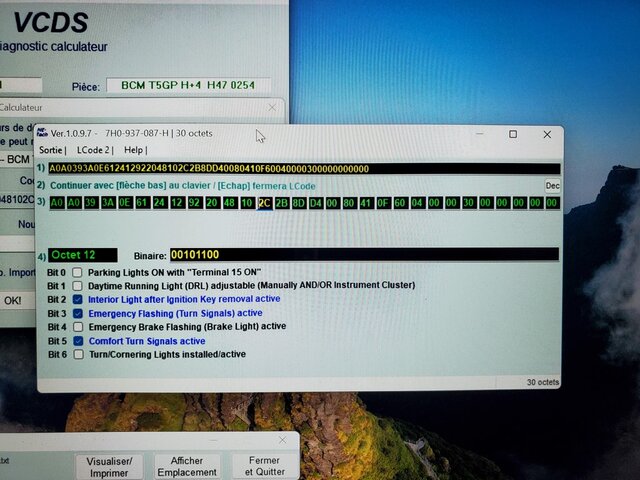This screenshot has height=480, width=640.
Task: Select byte cell 0E
Action: pos(125,203)
